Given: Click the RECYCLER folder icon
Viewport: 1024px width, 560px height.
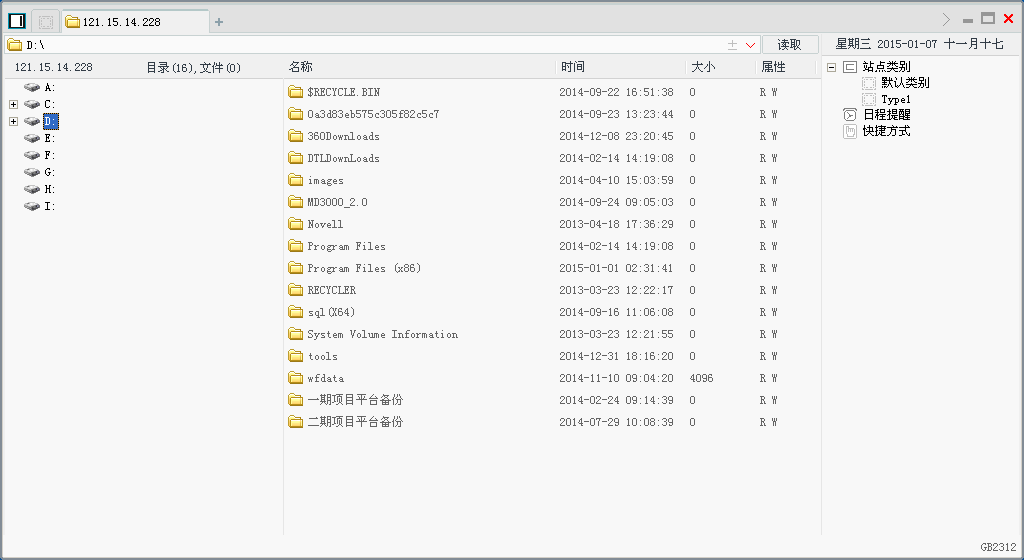Looking at the screenshot, I should 296,290.
